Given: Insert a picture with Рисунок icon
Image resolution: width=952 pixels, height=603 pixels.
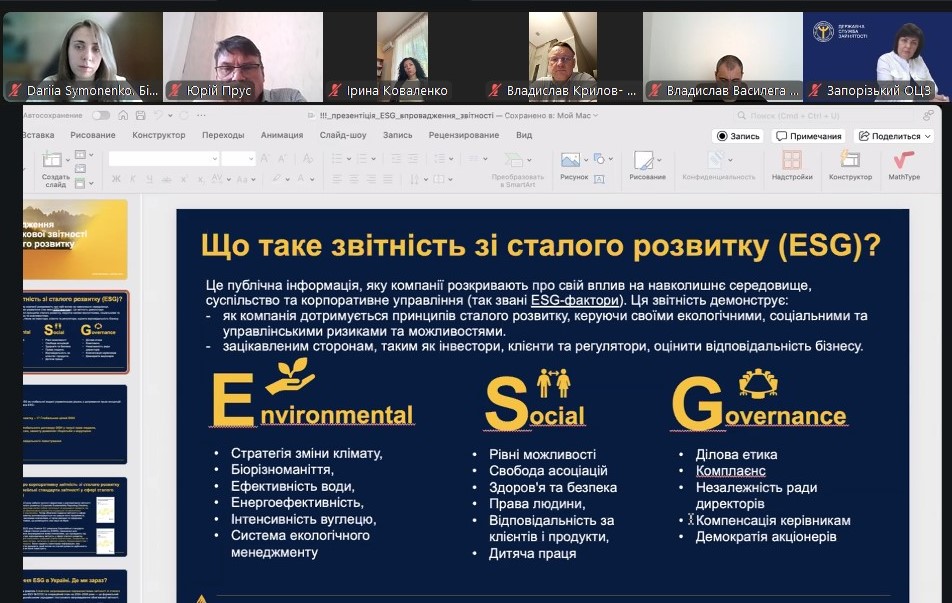Looking at the screenshot, I should click(x=572, y=165).
